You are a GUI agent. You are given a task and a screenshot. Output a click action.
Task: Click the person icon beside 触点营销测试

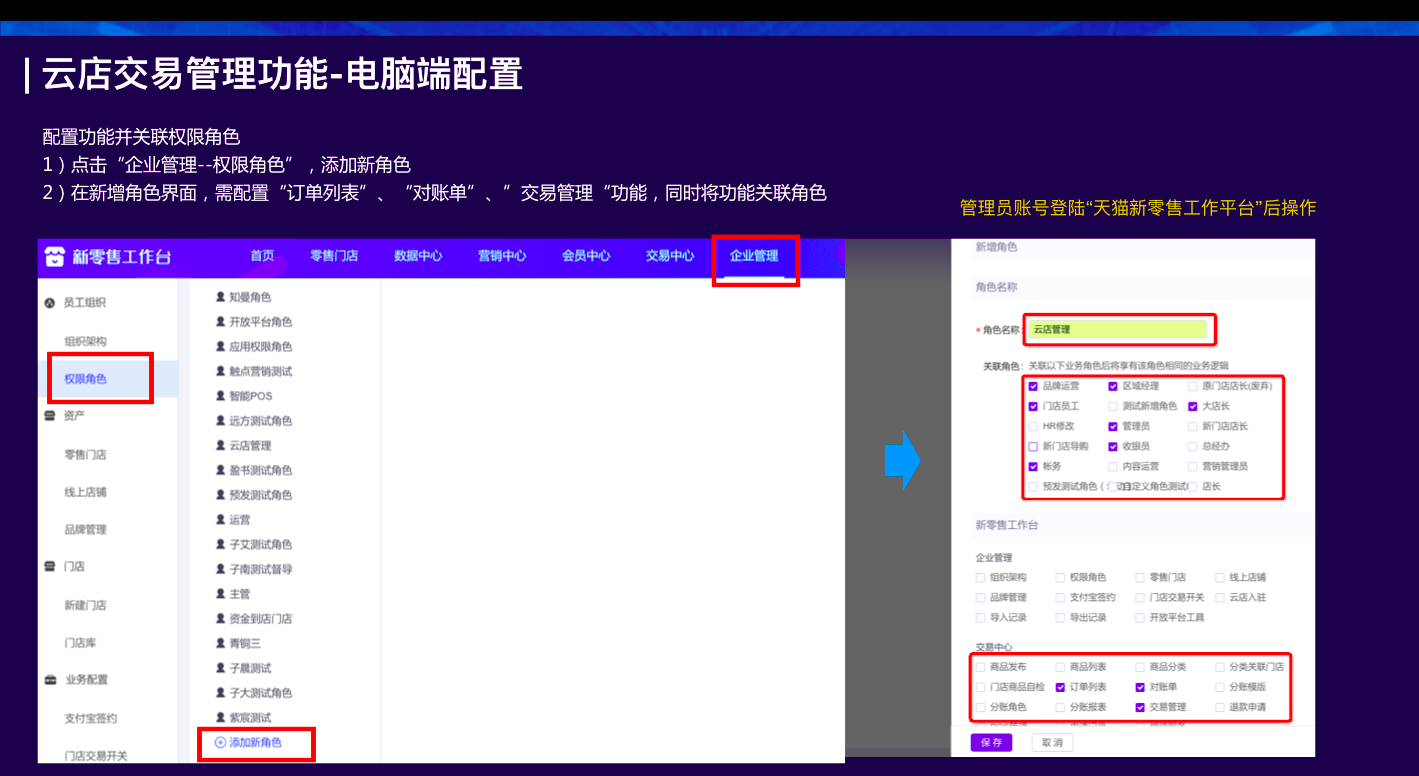point(221,371)
